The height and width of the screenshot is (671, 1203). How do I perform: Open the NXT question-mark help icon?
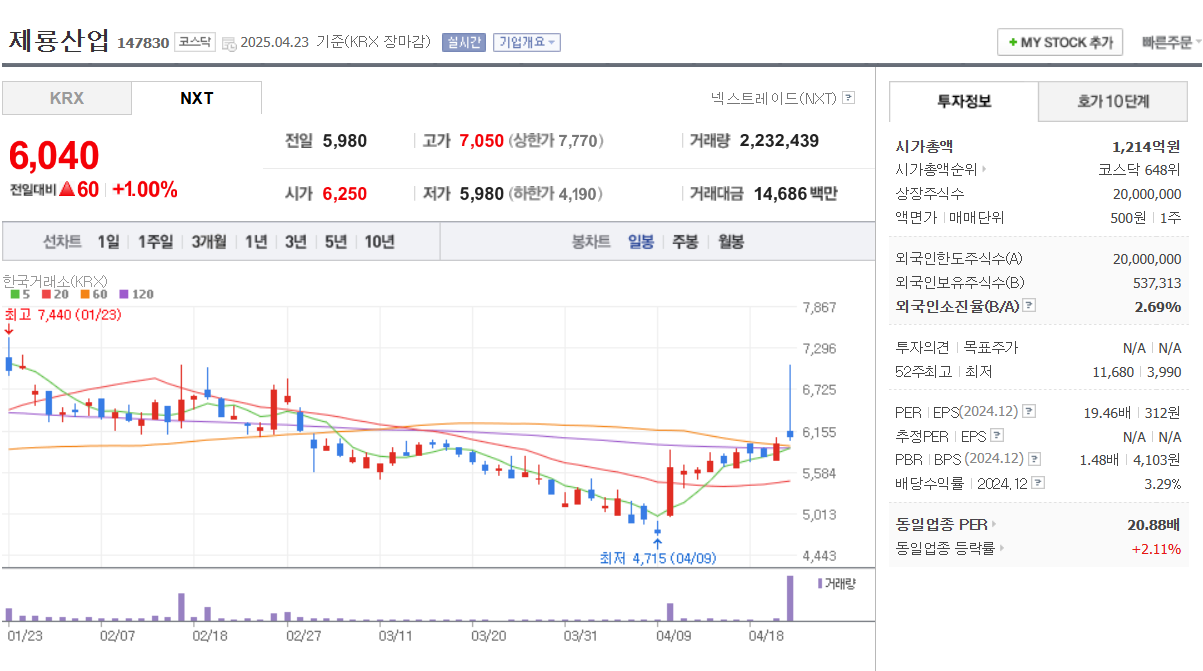click(848, 96)
